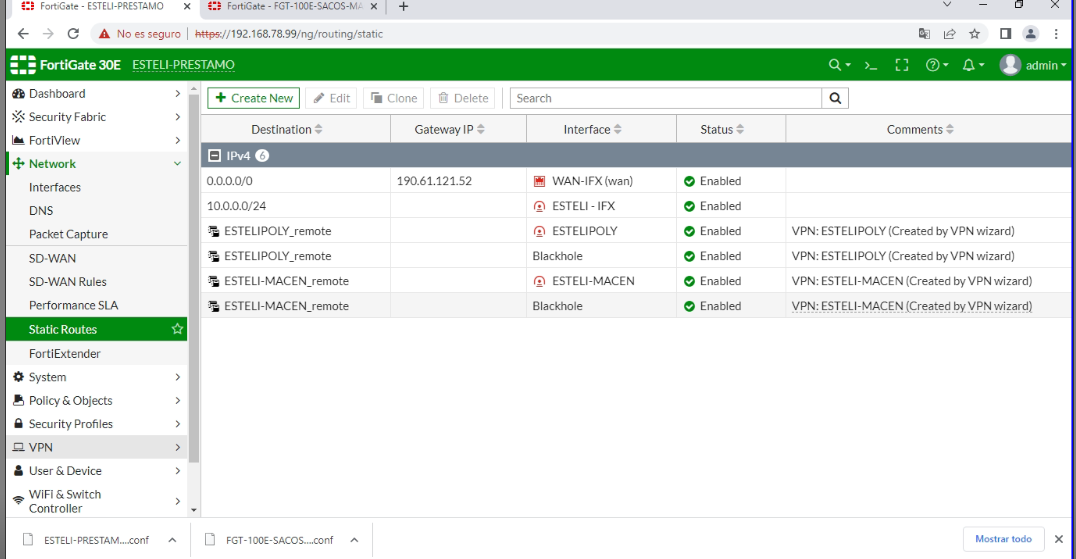Click the search magnifier button beside Search field
Image resolution: width=1076 pixels, height=559 pixels.
[835, 98]
